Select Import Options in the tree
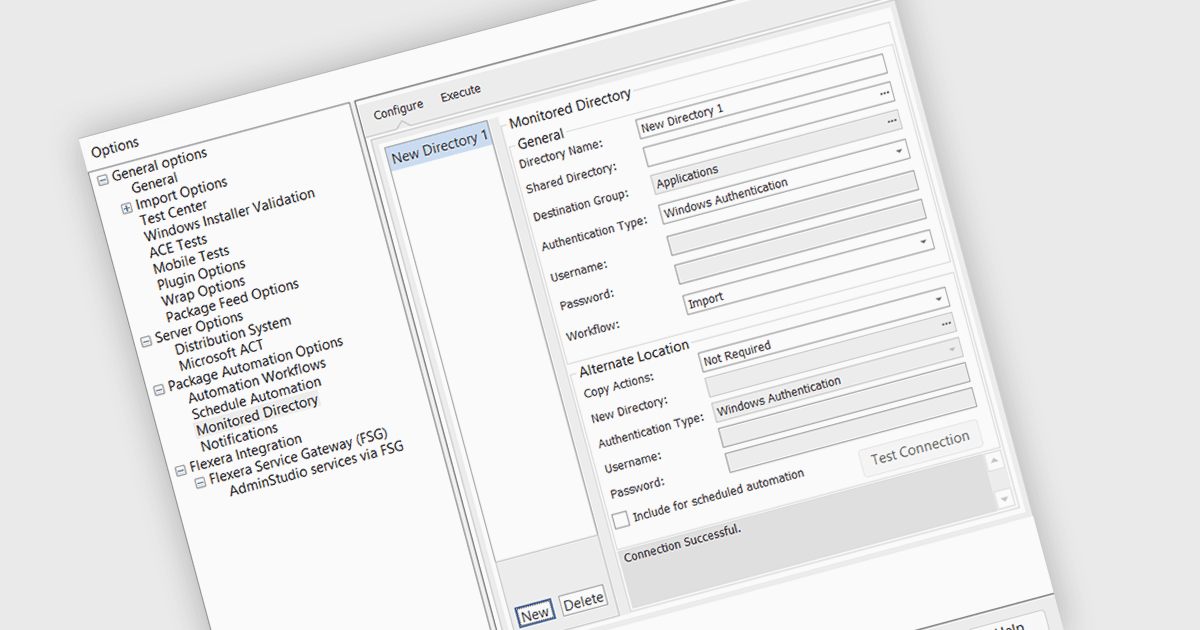Image resolution: width=1200 pixels, height=630 pixels. coord(181,193)
